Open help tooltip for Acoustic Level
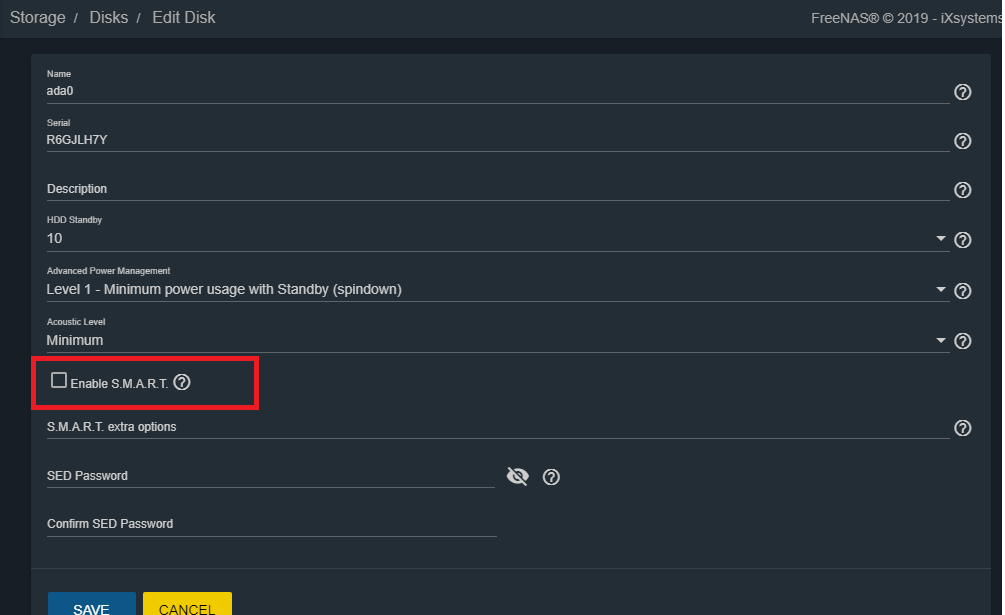 [x=962, y=341]
